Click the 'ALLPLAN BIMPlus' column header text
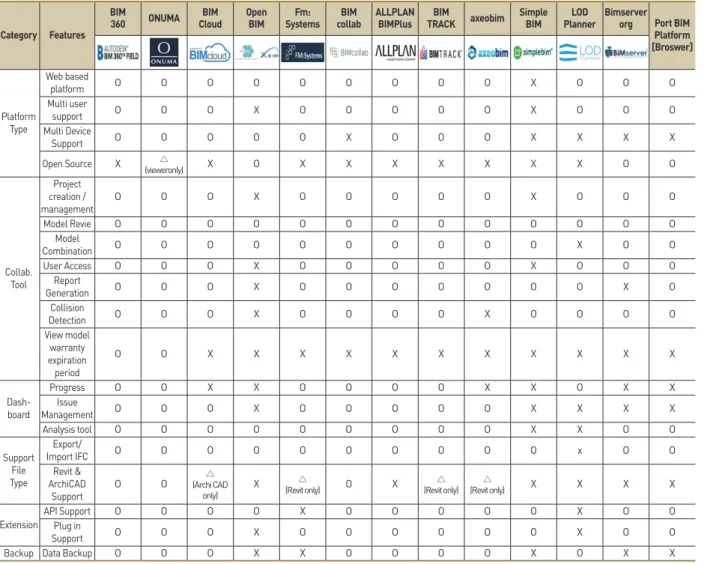The image size is (704, 564). click(395, 18)
